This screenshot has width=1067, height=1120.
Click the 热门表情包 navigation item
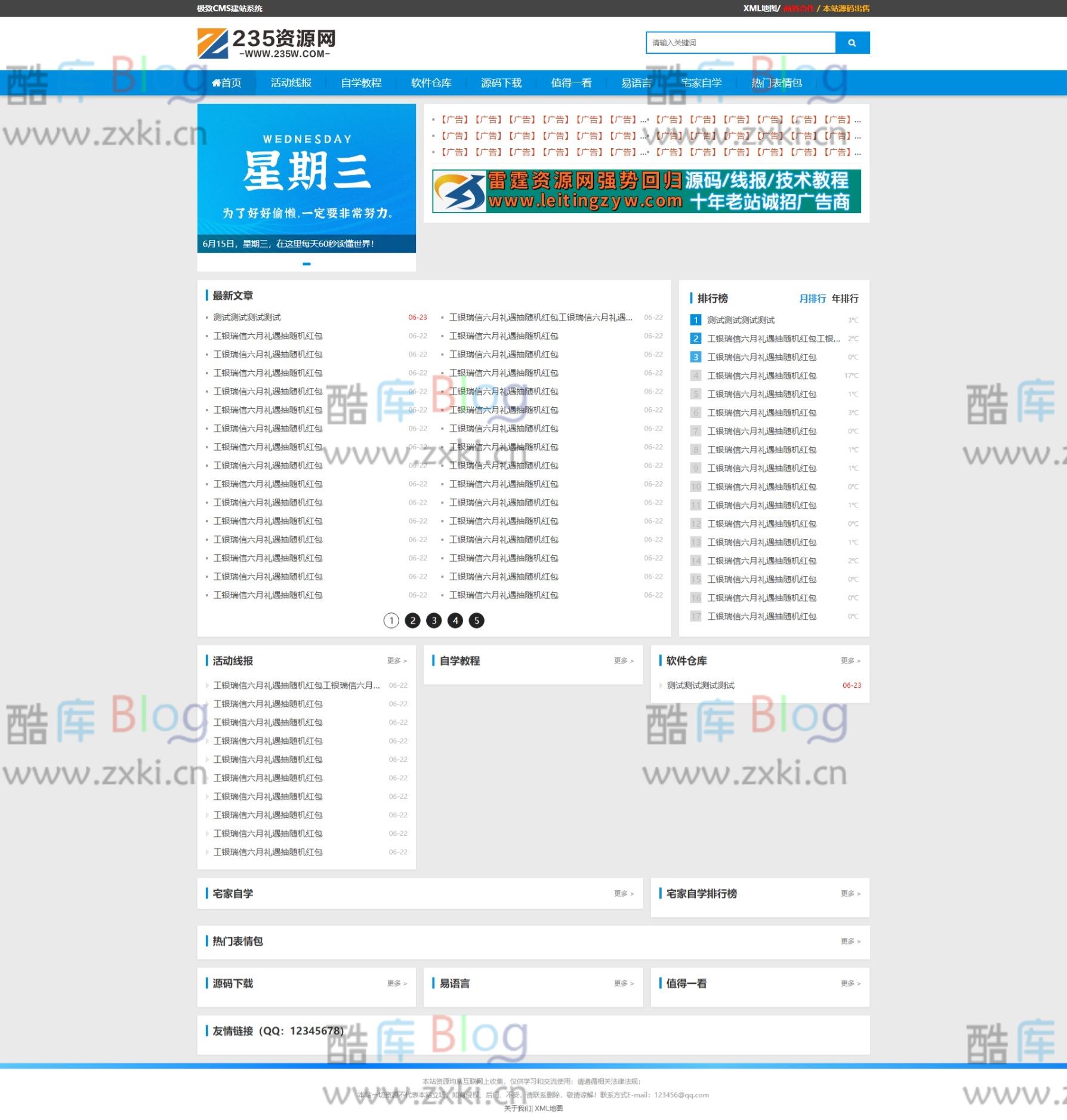(x=775, y=83)
